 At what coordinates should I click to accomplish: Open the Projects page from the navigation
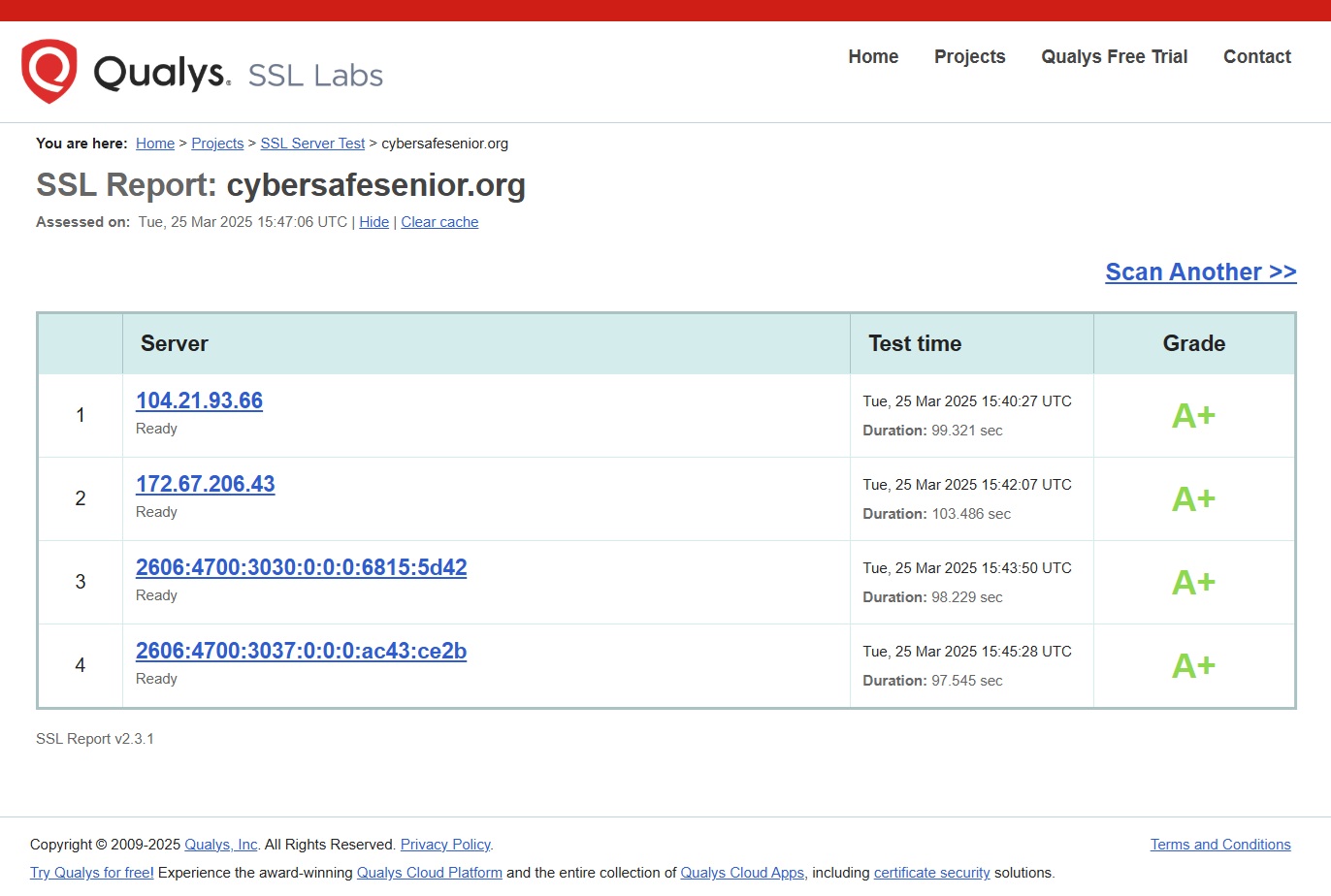pyautogui.click(x=969, y=56)
